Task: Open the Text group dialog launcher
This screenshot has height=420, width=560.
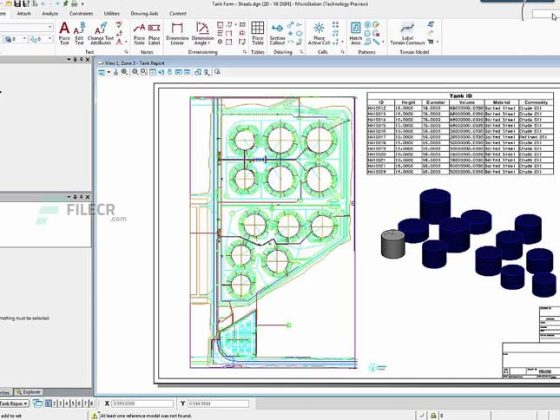Action: (x=126, y=52)
